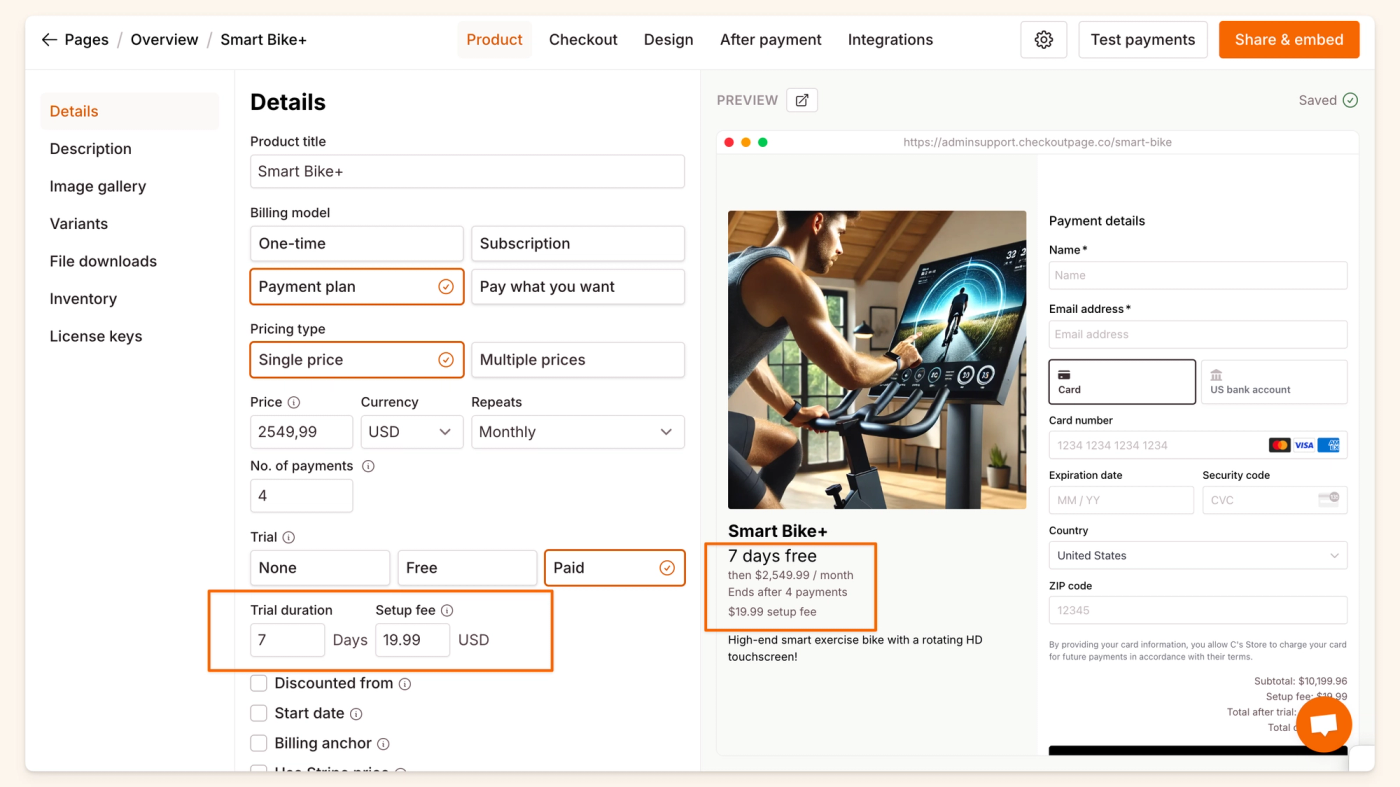Open settings with the gear icon
Viewport: 1400px width, 787px height.
1044,40
